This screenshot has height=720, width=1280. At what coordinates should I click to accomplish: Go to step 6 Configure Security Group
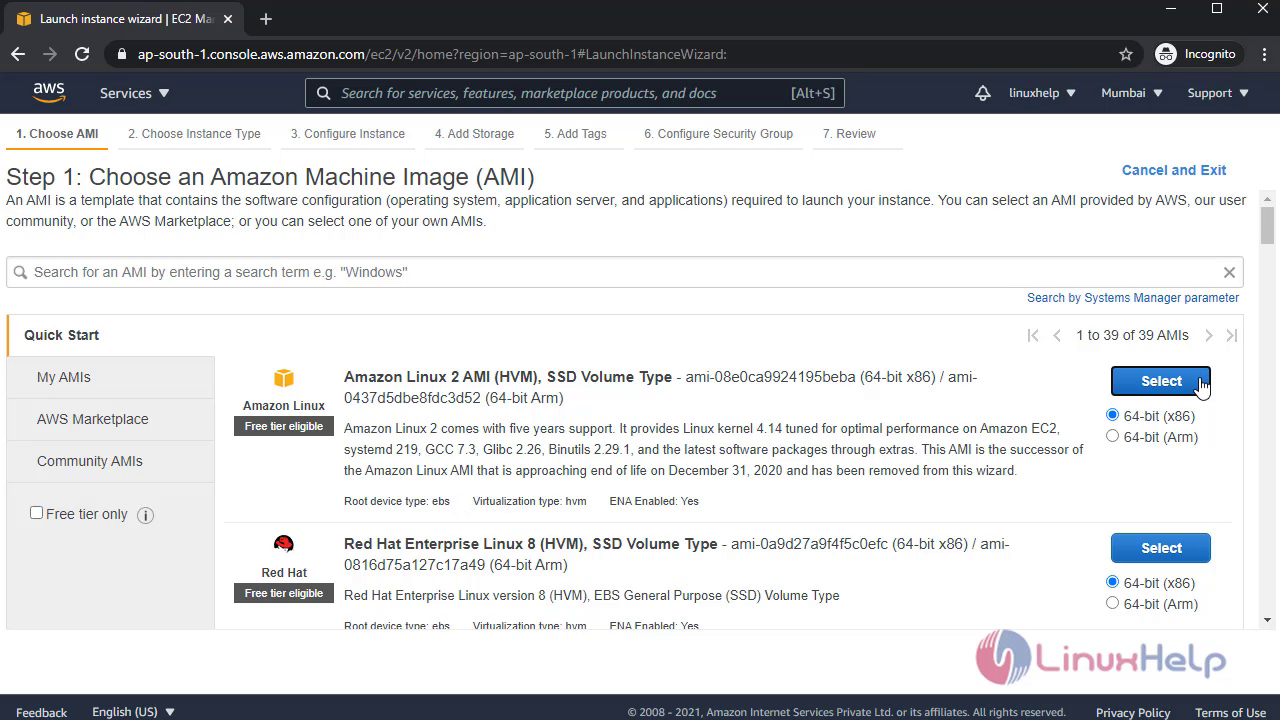point(718,134)
